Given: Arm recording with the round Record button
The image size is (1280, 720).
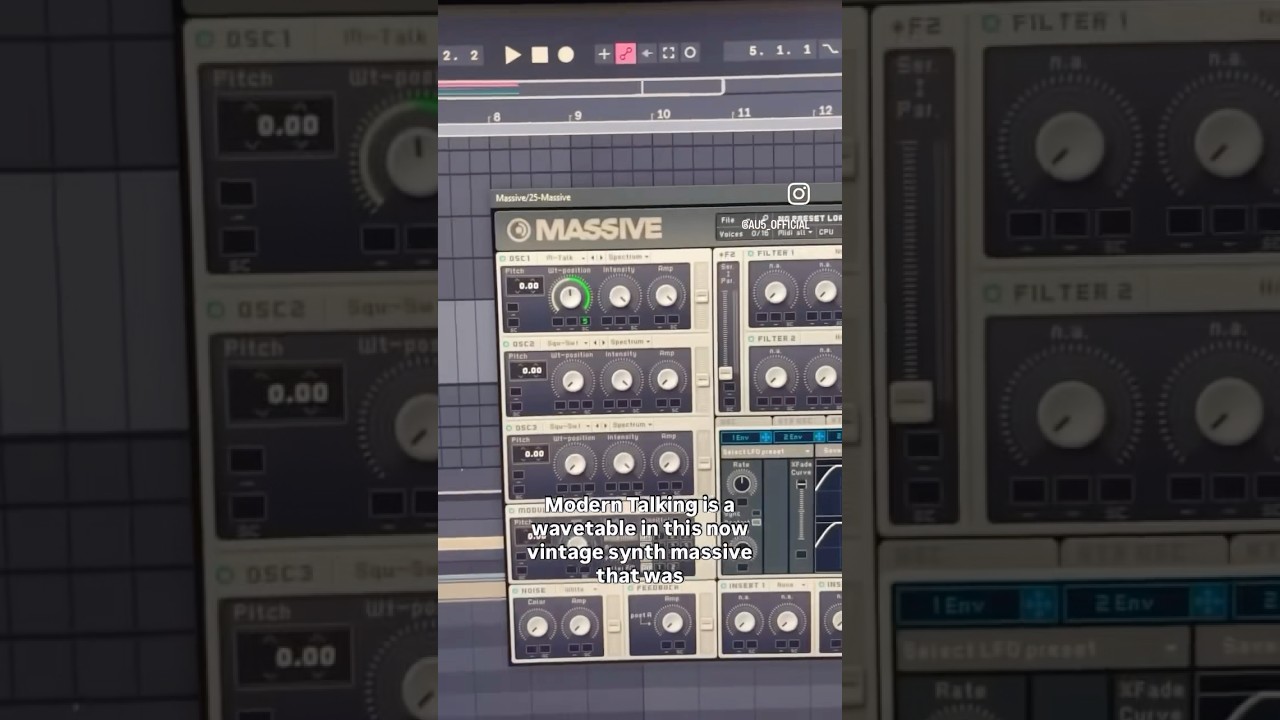Looking at the screenshot, I should tap(566, 55).
